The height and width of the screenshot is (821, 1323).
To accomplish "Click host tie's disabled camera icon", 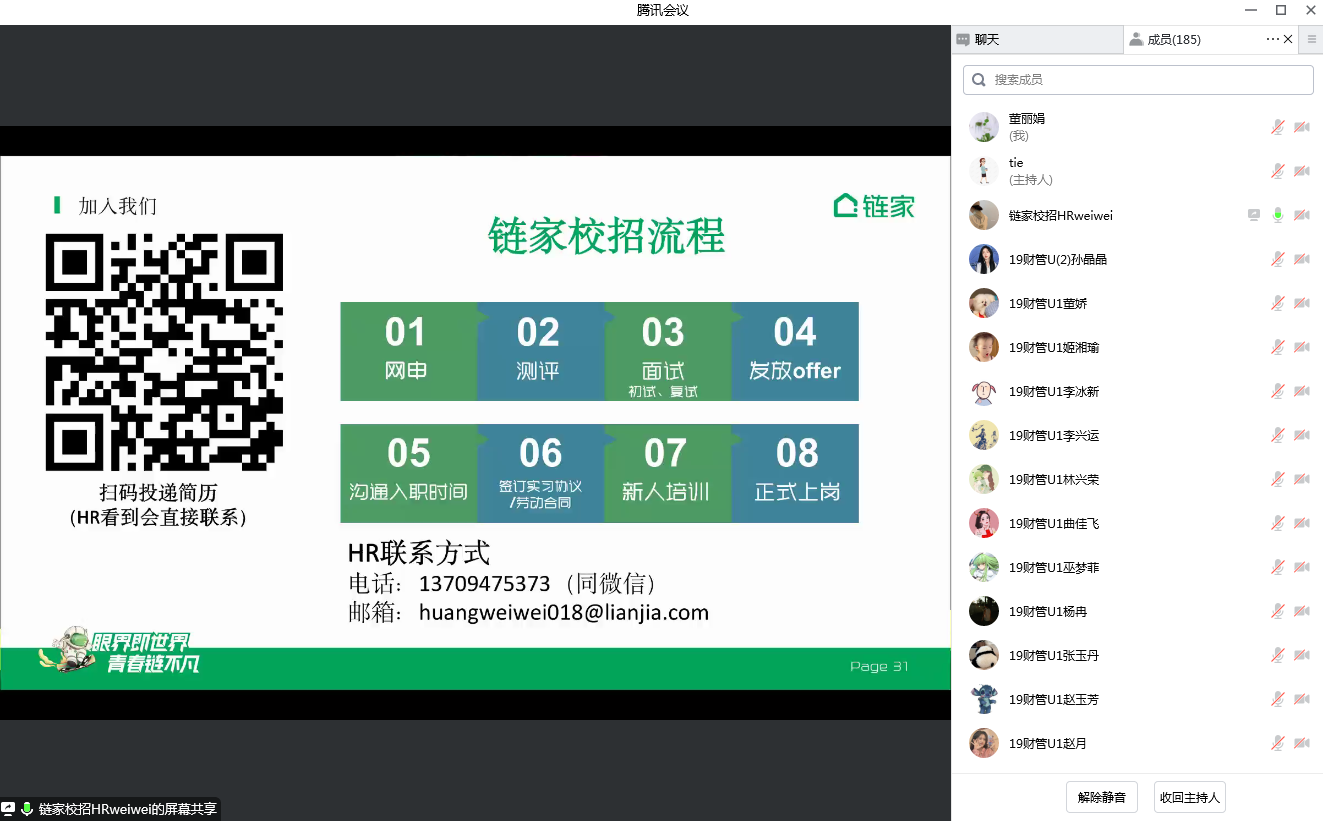I will point(1302,171).
